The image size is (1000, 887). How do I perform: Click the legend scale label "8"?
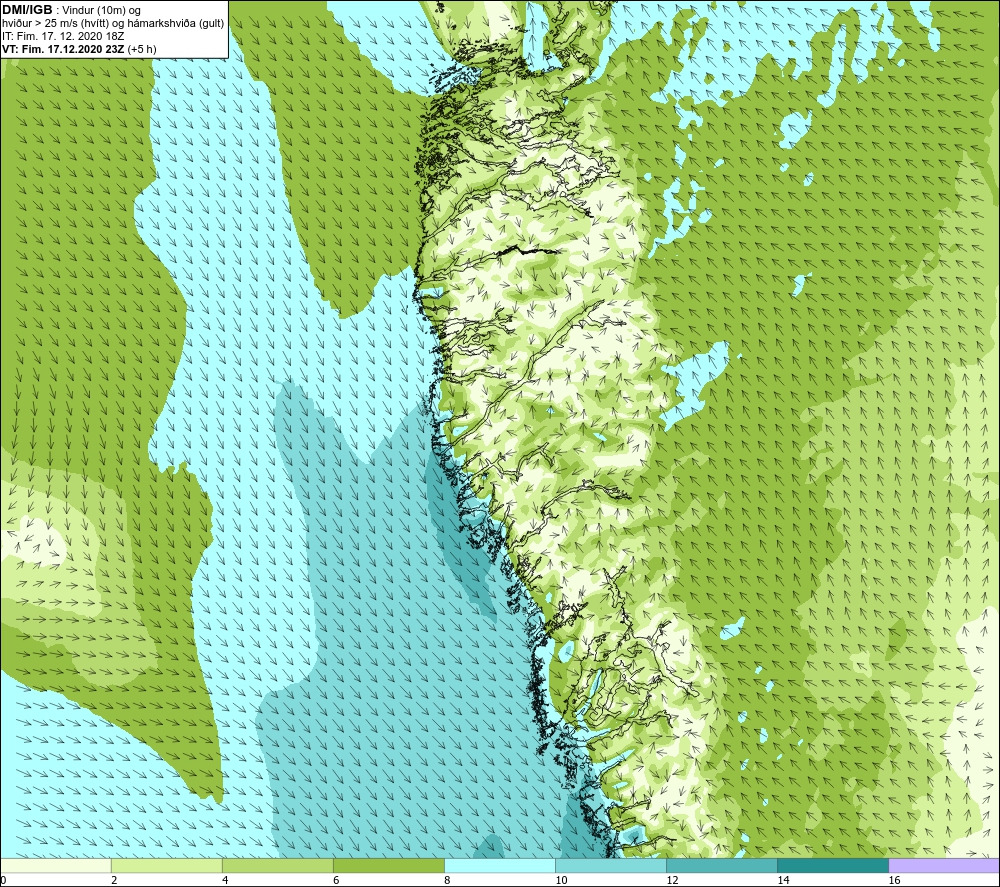(447, 880)
